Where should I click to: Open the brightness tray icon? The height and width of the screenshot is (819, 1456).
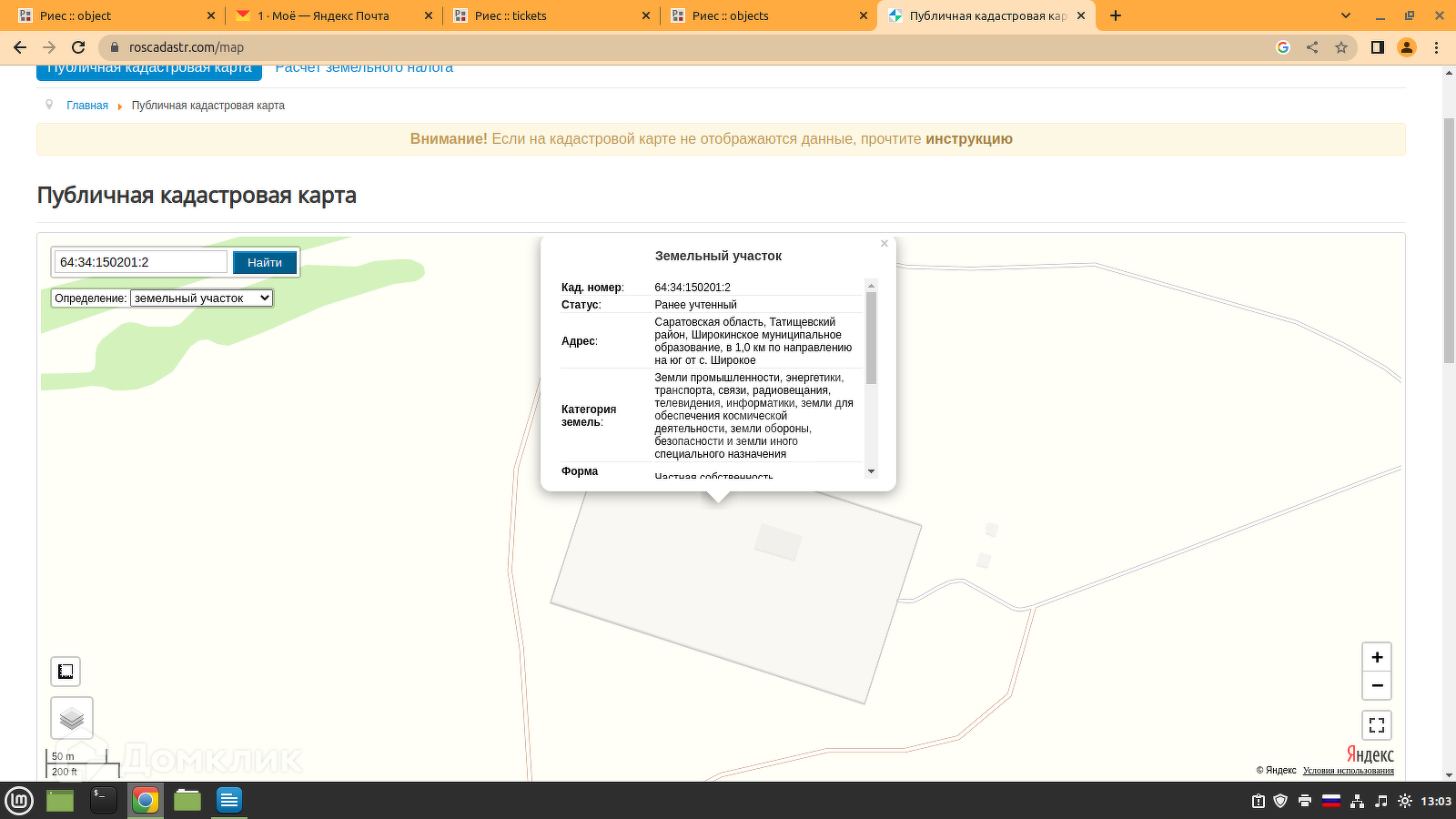coord(1405,801)
